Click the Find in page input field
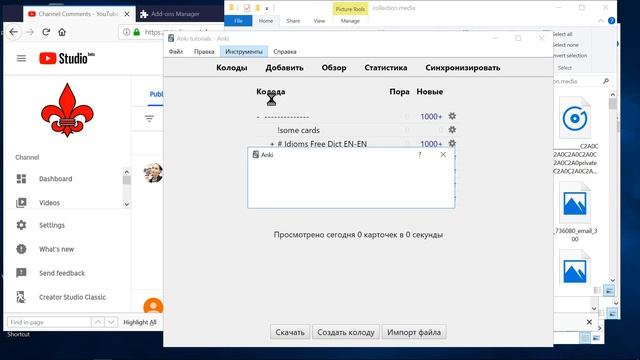This screenshot has height=360, width=640. pos(49,322)
